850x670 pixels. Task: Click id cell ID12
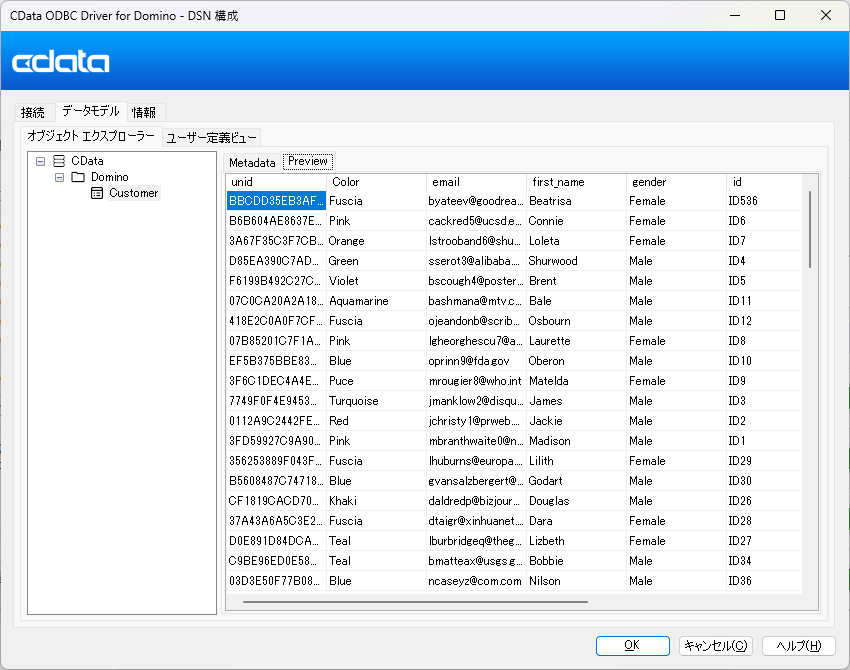click(x=764, y=321)
